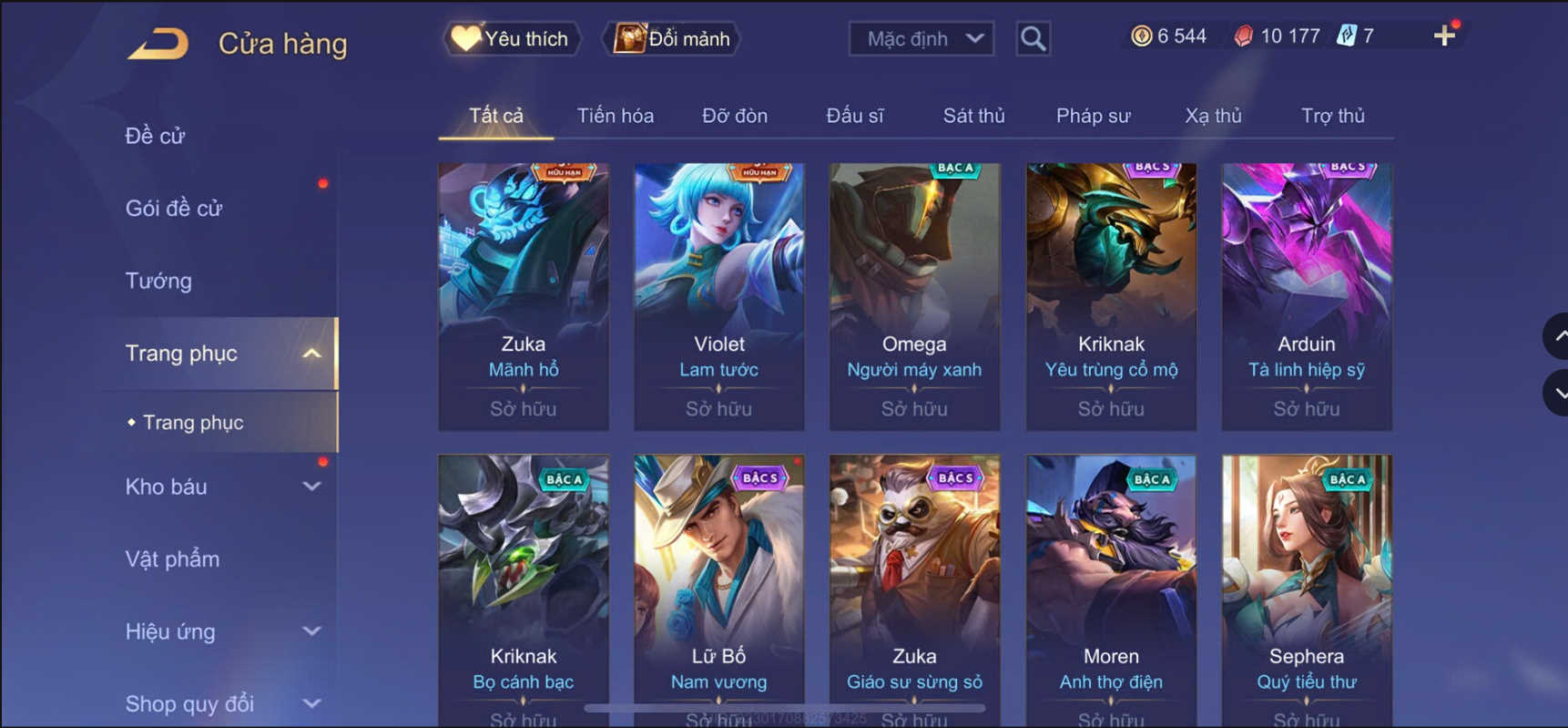
Task: Switch to the Tiến hóa tab
Action: (616, 116)
